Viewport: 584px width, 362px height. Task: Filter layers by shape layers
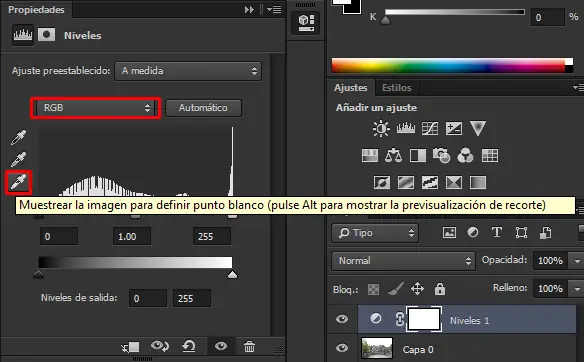click(521, 233)
